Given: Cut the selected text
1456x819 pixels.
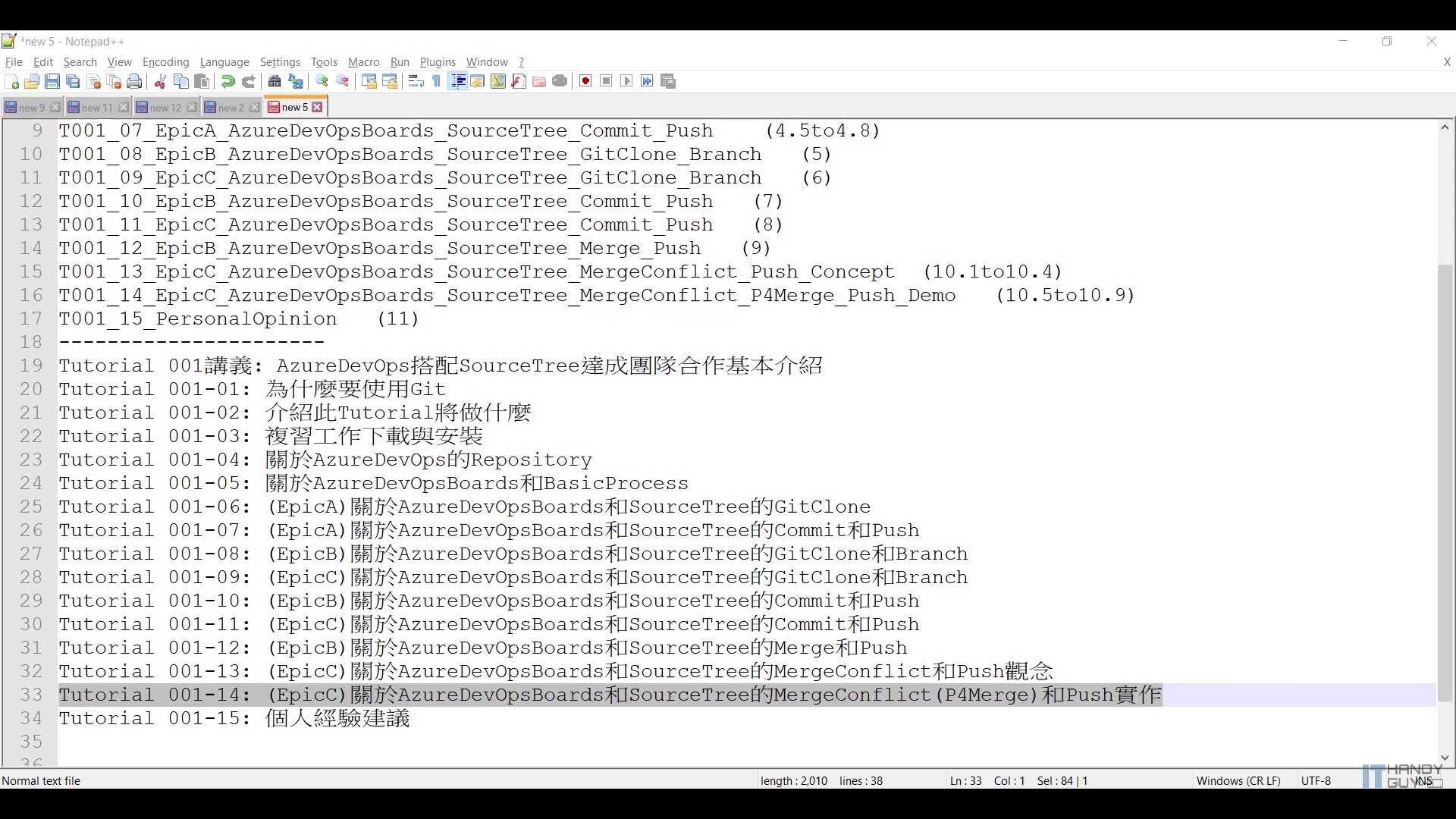Looking at the screenshot, I should click(160, 81).
